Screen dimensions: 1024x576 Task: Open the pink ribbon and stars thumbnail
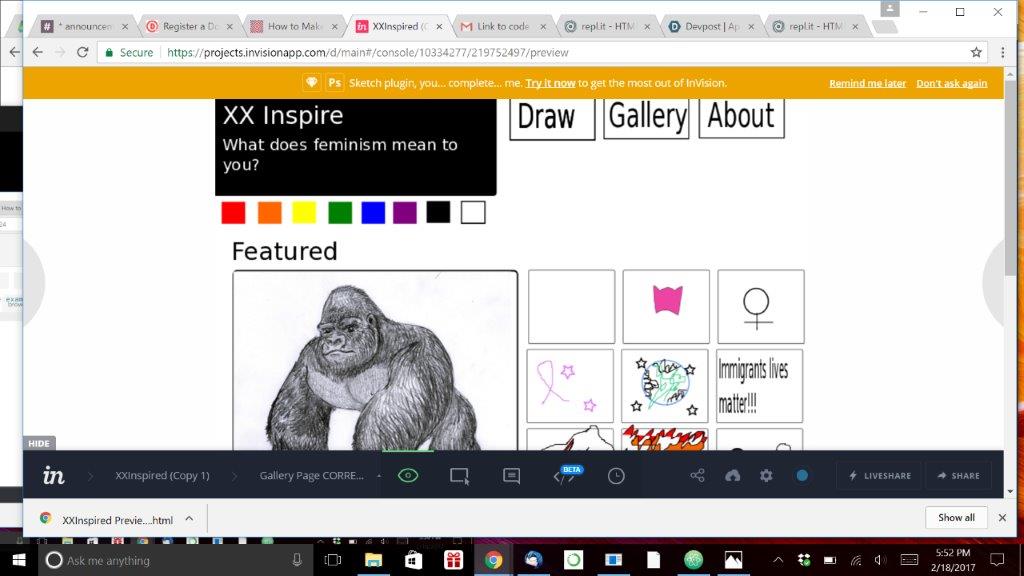click(x=570, y=386)
